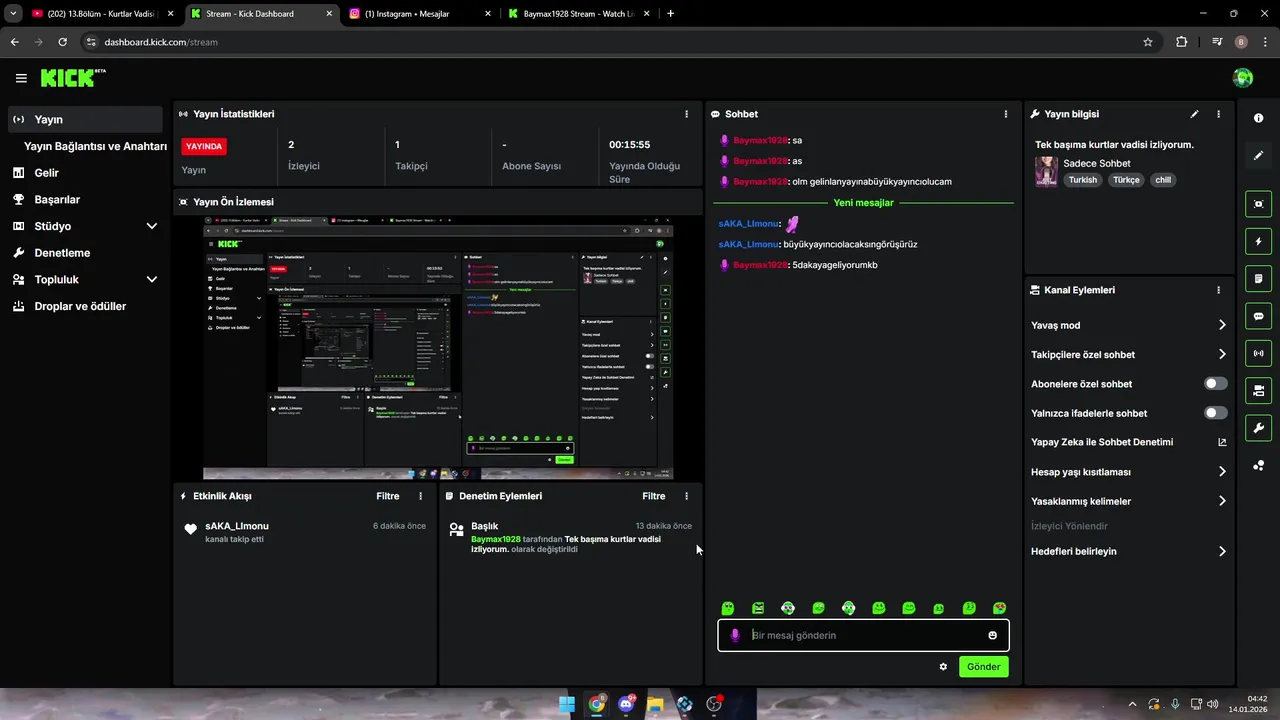Click Baymax1928 in moderation log
1280x720 pixels.
pyautogui.click(x=496, y=539)
